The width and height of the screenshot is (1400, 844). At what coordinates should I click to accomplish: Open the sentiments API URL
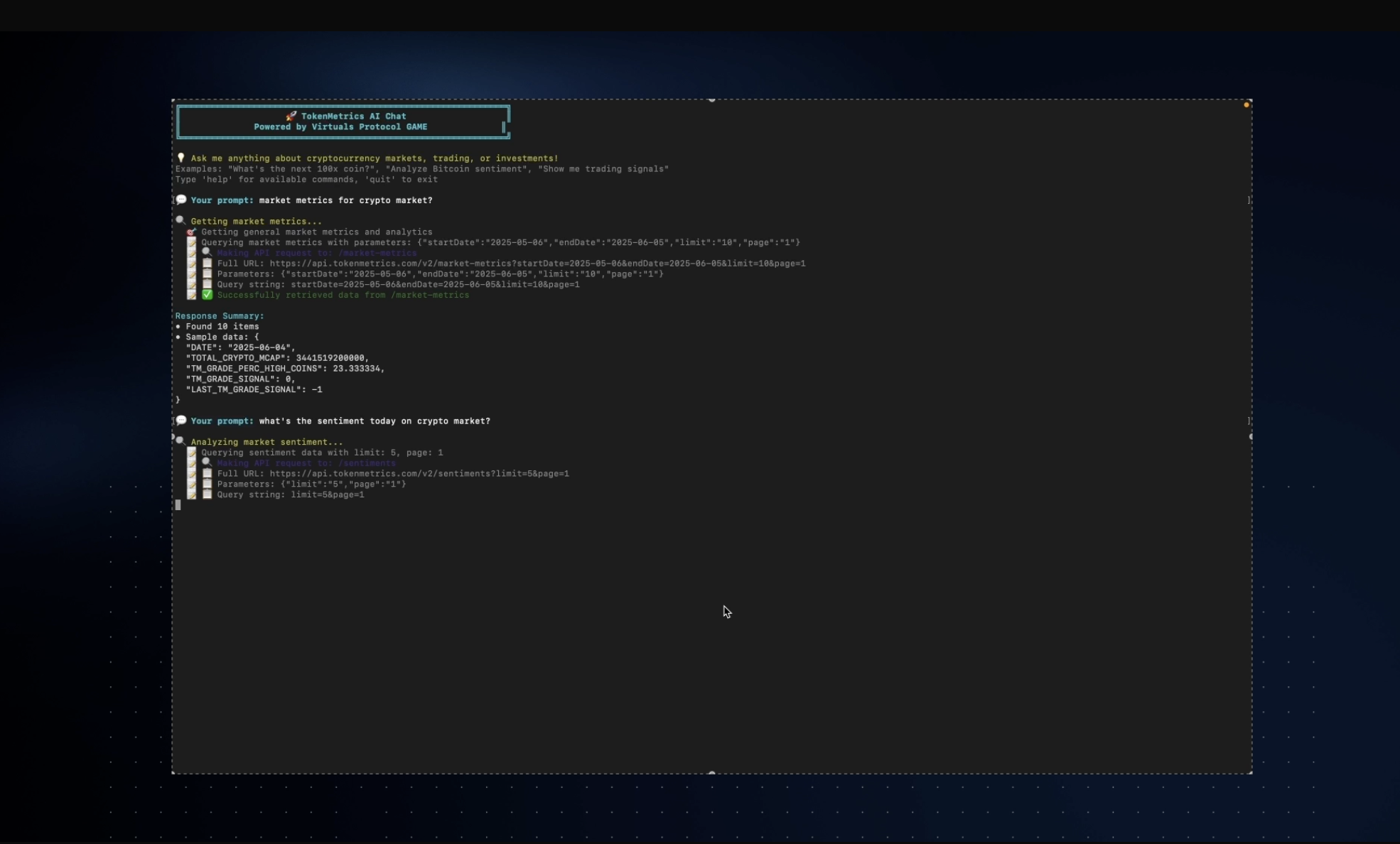[422, 473]
